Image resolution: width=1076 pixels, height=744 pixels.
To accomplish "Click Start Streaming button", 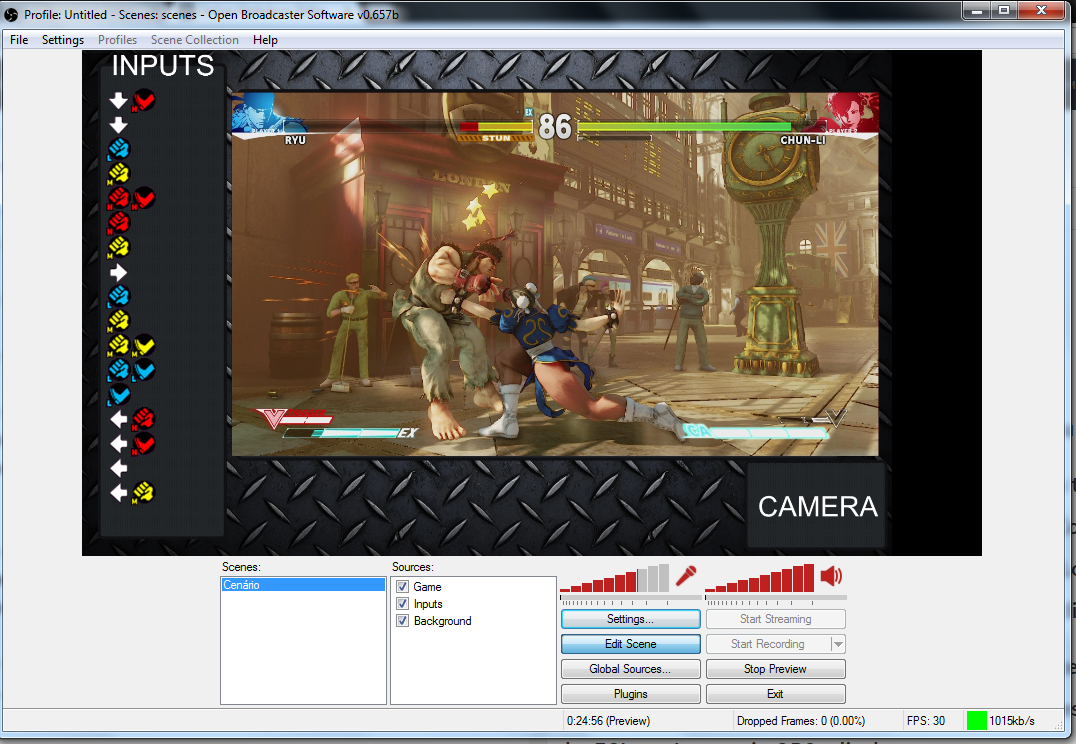I will point(775,619).
